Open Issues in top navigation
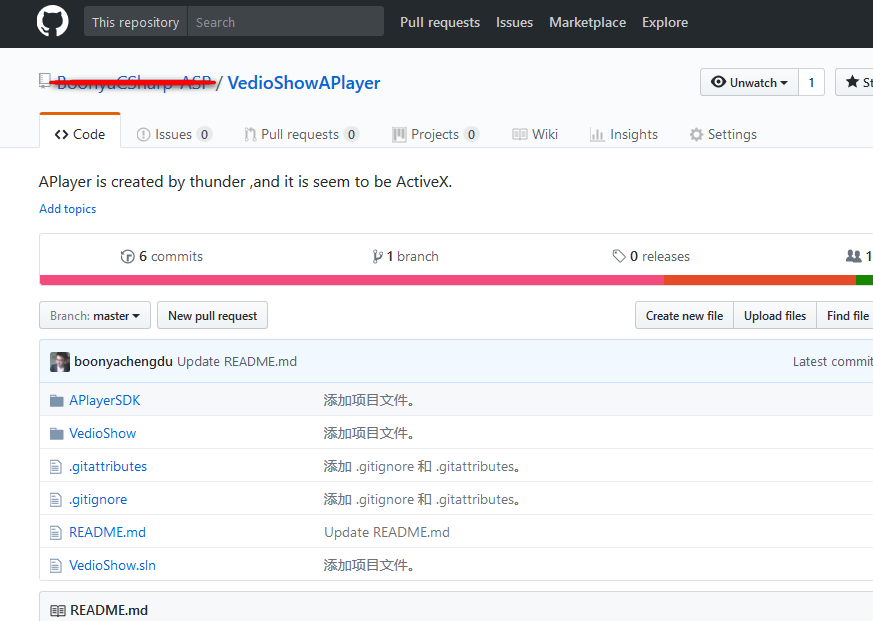Viewport: 873px width, 621px height. click(514, 22)
